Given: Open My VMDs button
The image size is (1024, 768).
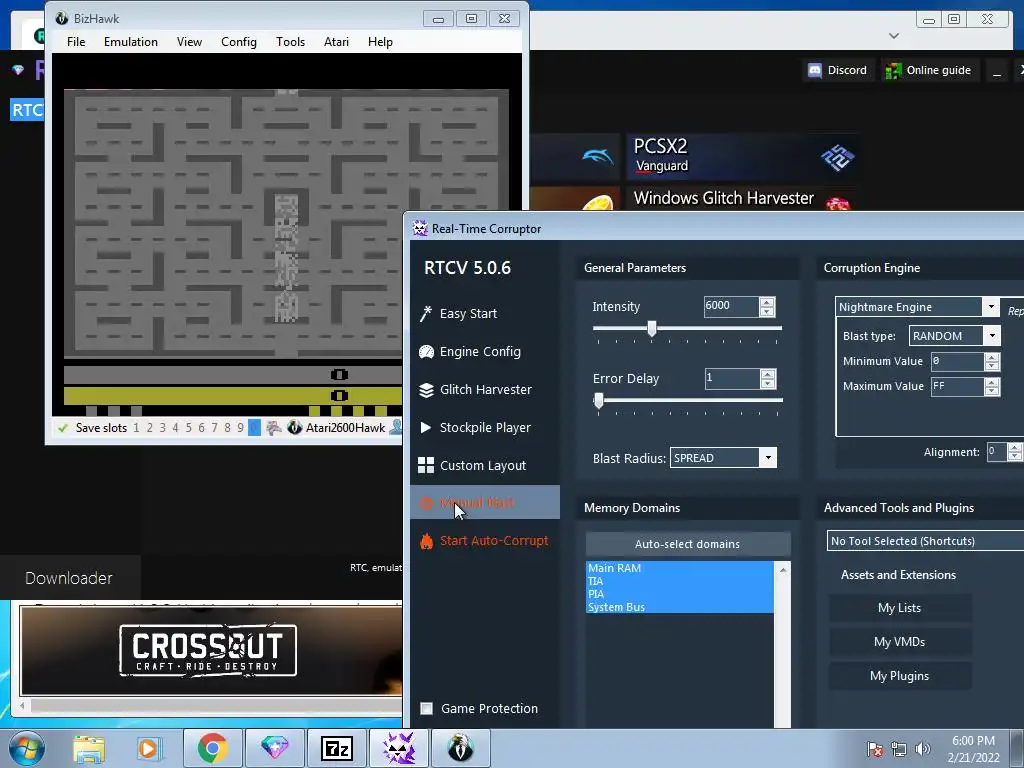Looking at the screenshot, I should (x=899, y=642).
